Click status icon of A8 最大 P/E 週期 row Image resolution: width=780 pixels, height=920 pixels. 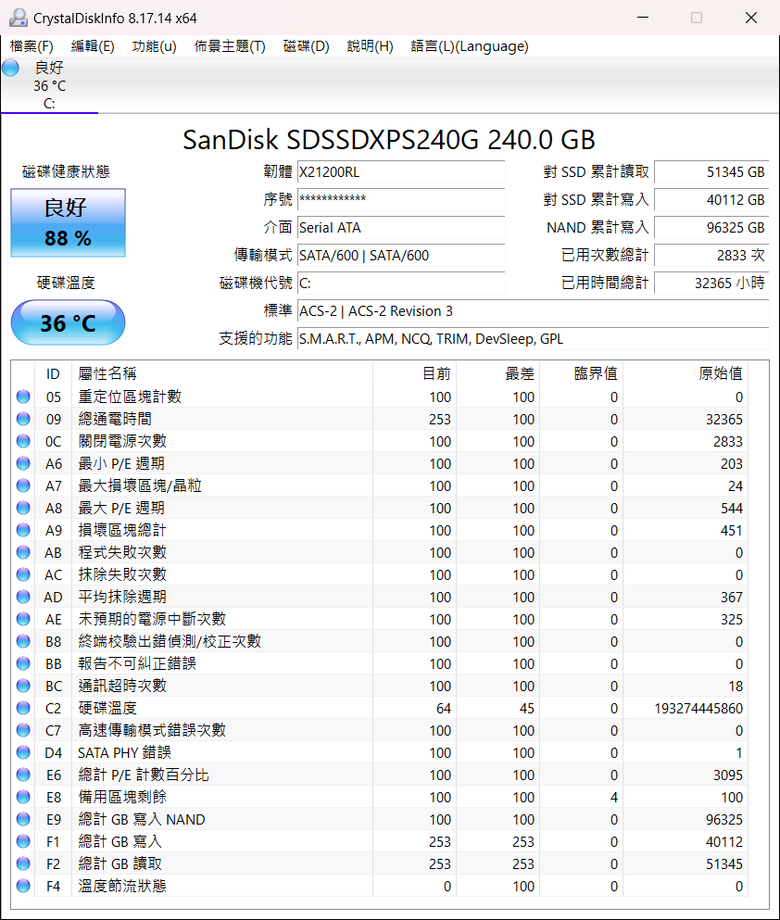pos(23,508)
